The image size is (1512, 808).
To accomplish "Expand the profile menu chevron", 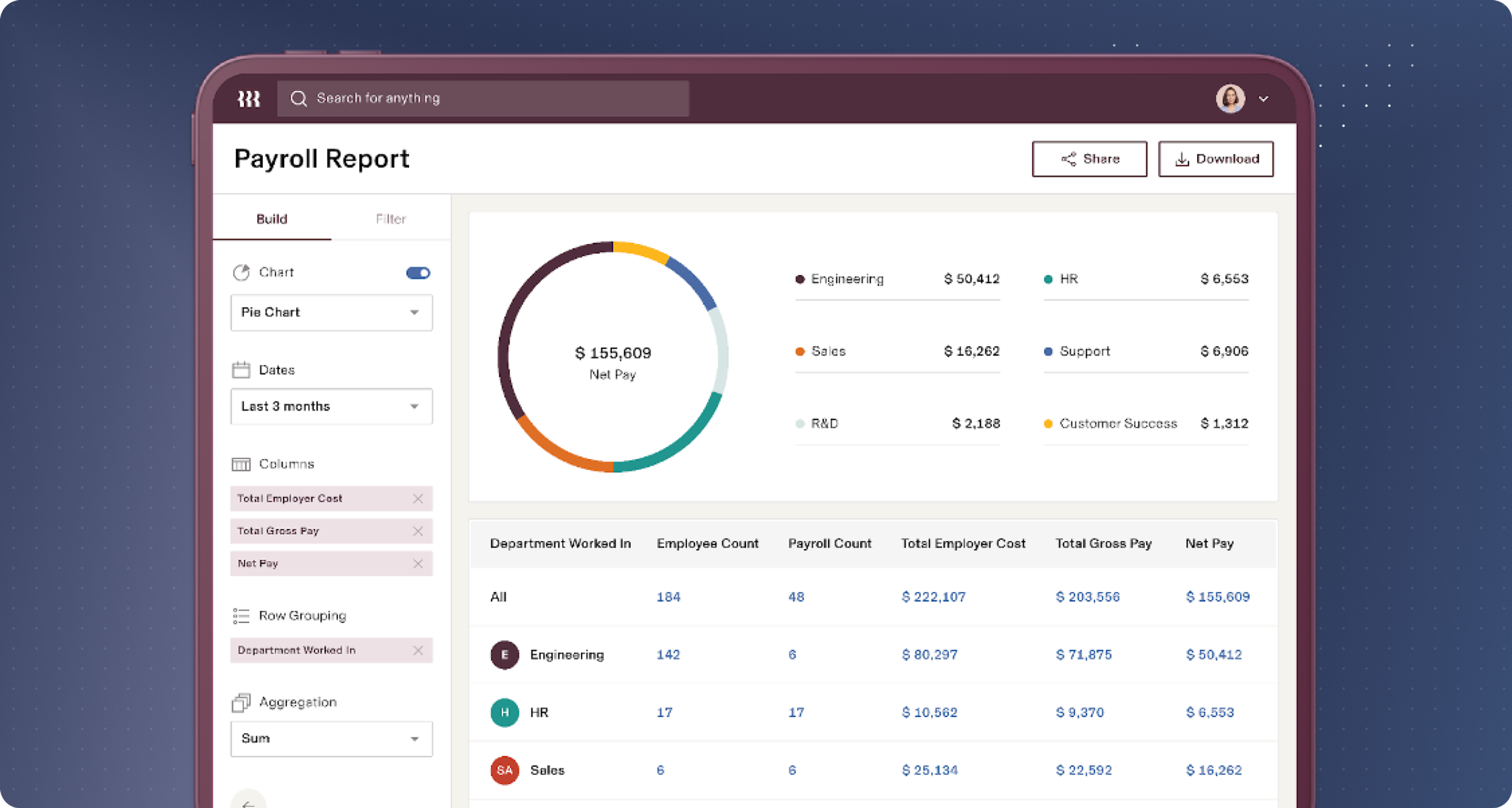I will click(1264, 99).
